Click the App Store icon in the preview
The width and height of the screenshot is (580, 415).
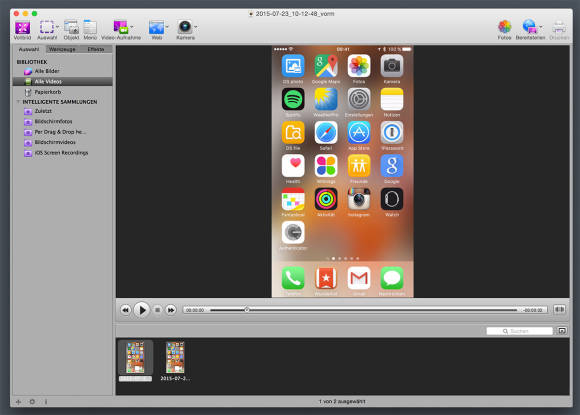click(x=359, y=132)
